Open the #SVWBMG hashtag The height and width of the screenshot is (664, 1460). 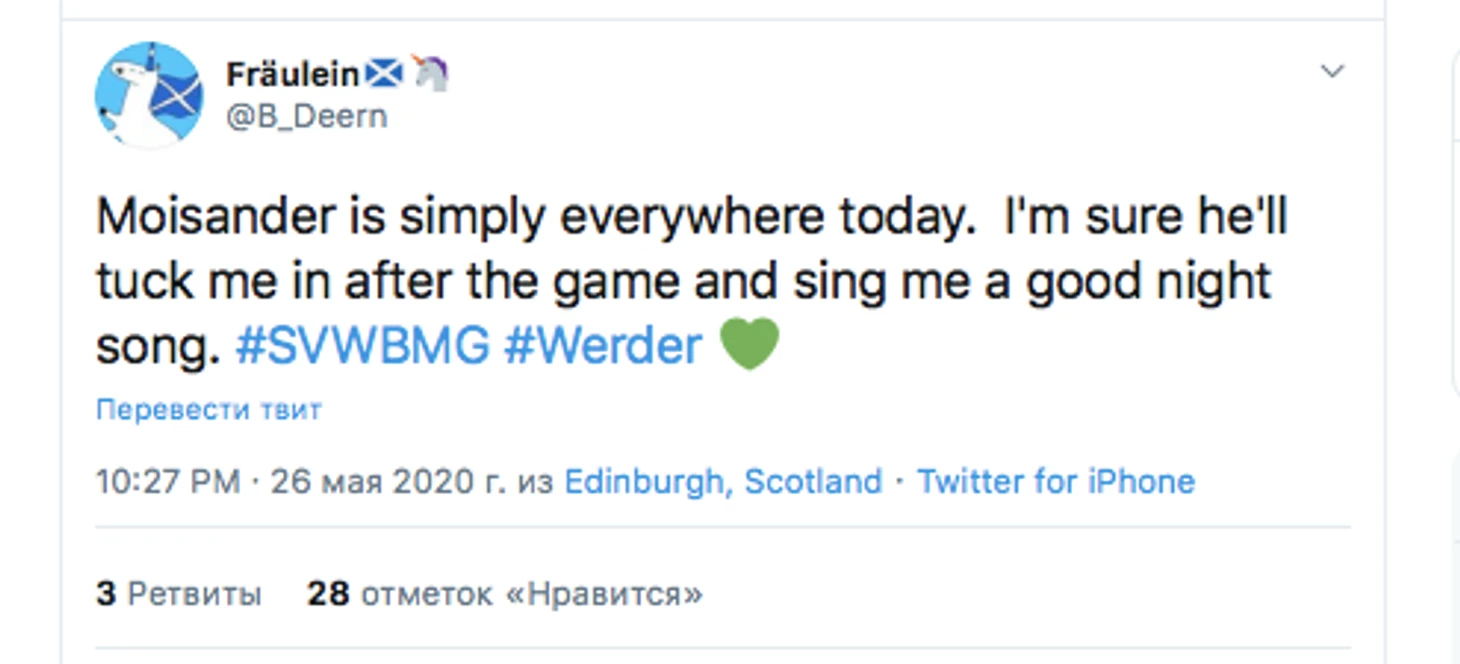pyautogui.click(x=362, y=346)
